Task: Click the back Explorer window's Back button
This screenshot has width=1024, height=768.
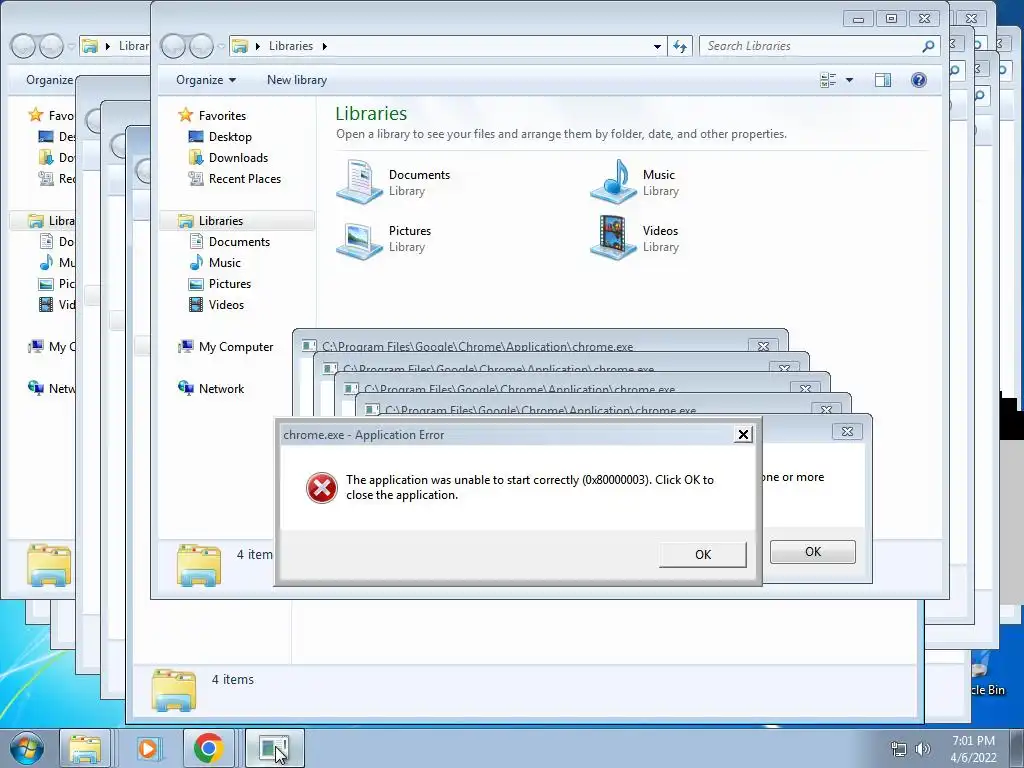Action: (x=23, y=46)
